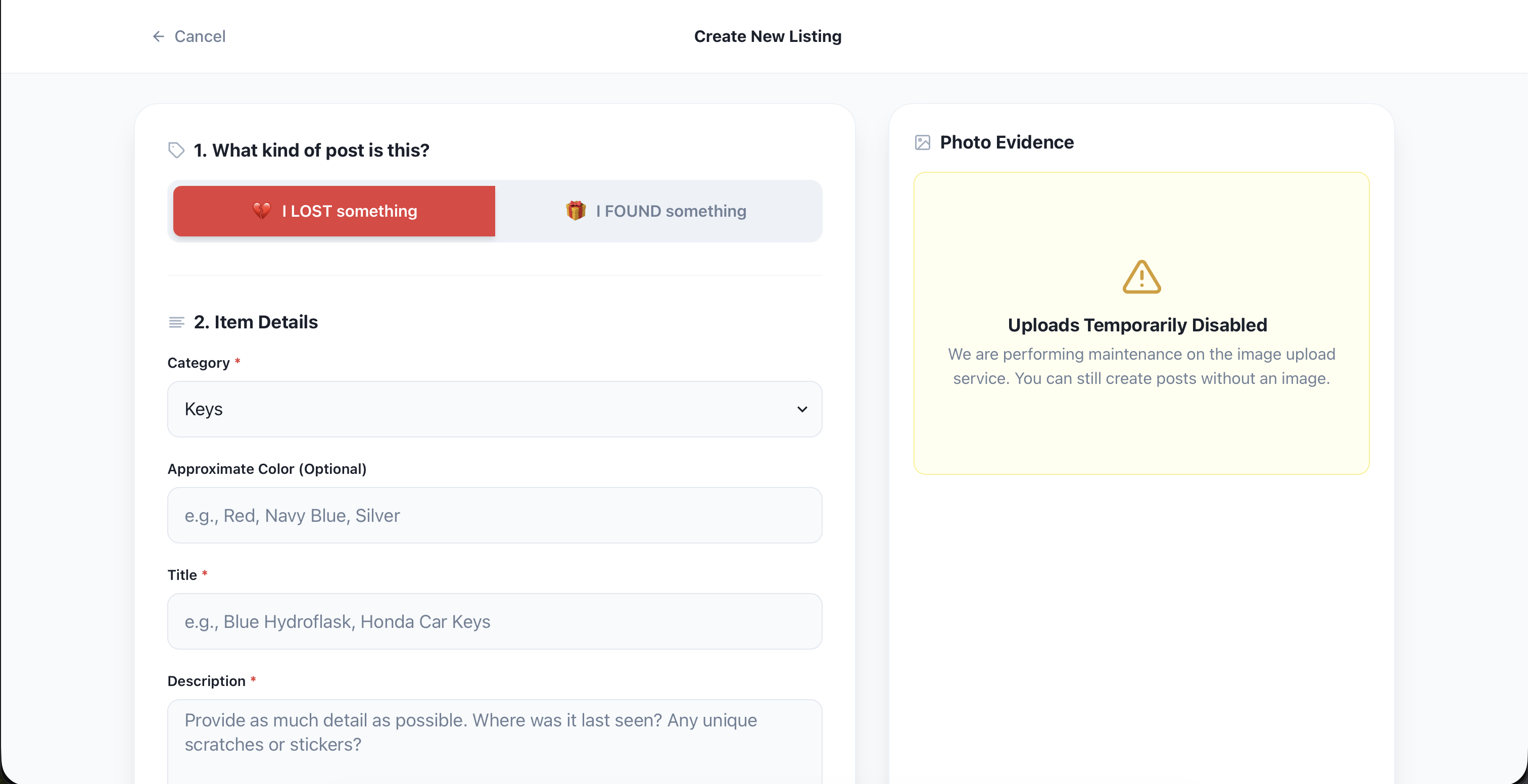Click the Create New Listing header
Viewport: 1528px width, 784px height.
(768, 36)
